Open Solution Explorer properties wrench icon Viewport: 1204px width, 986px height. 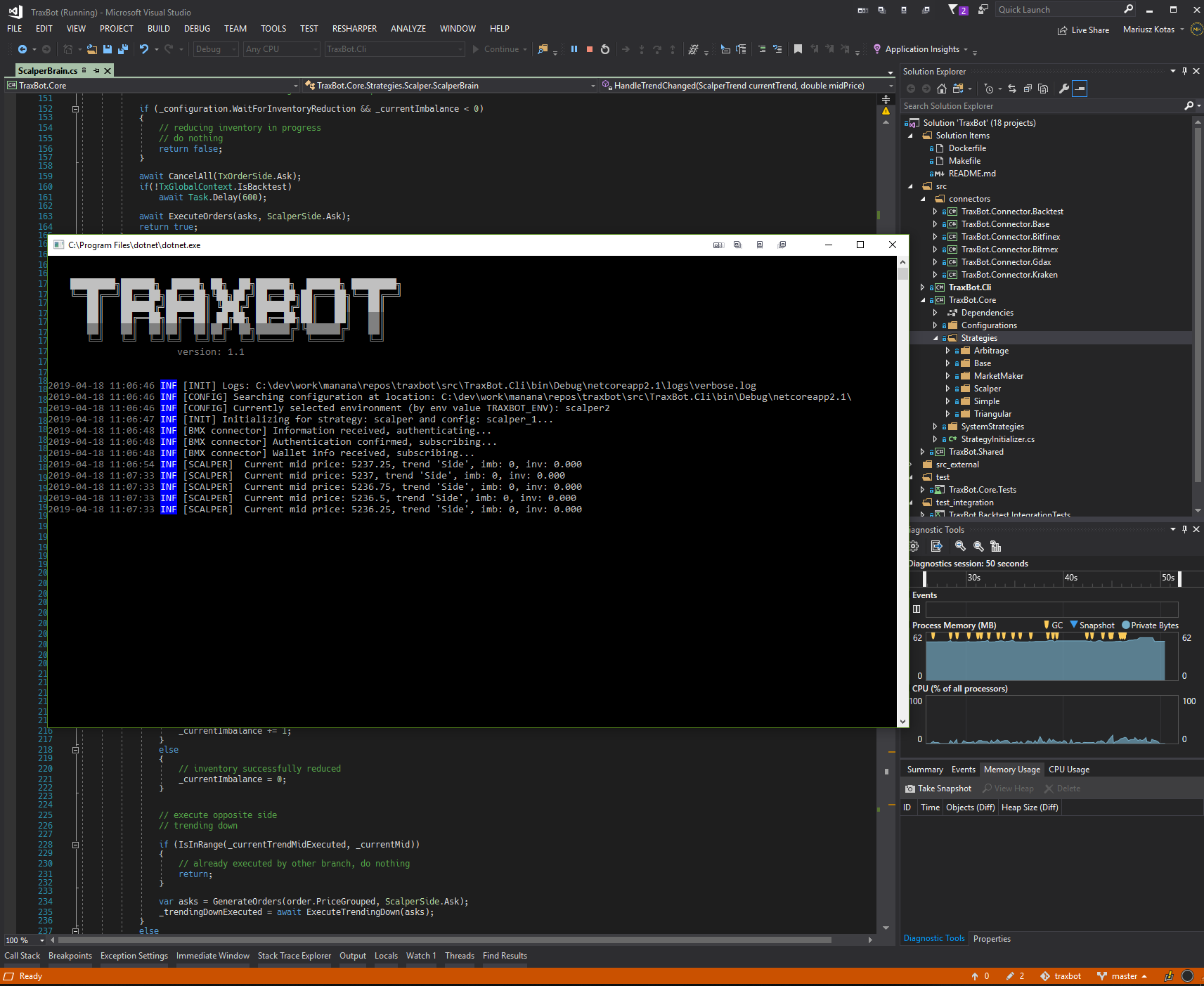click(x=1064, y=89)
